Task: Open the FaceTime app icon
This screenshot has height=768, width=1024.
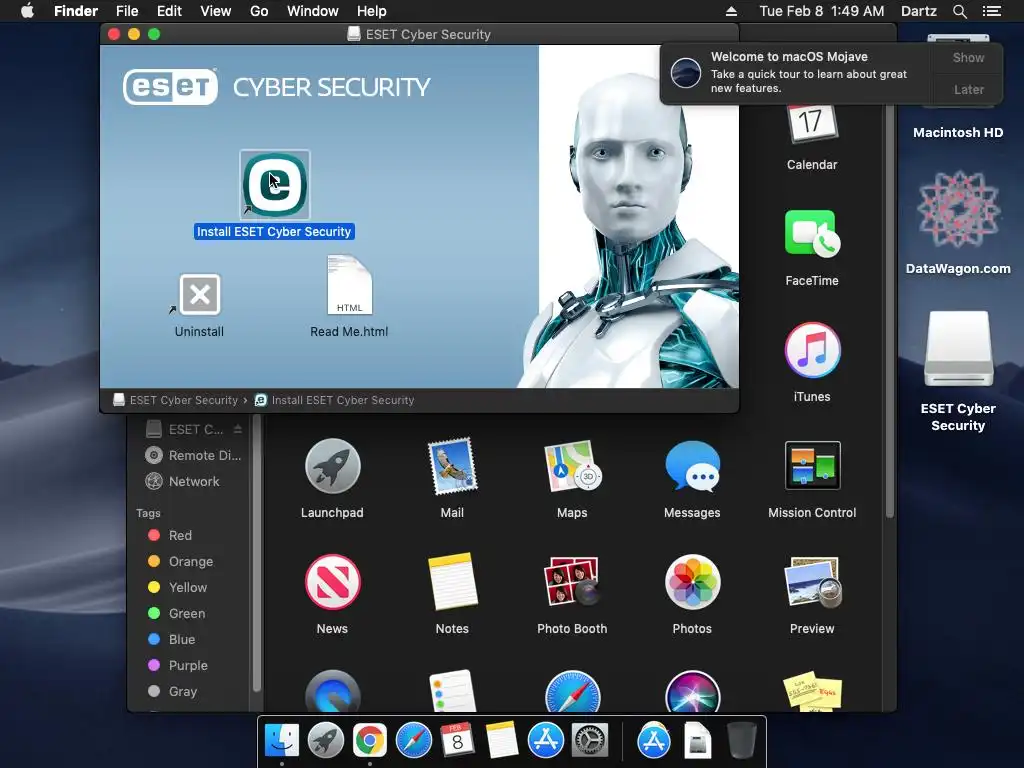Action: point(812,233)
